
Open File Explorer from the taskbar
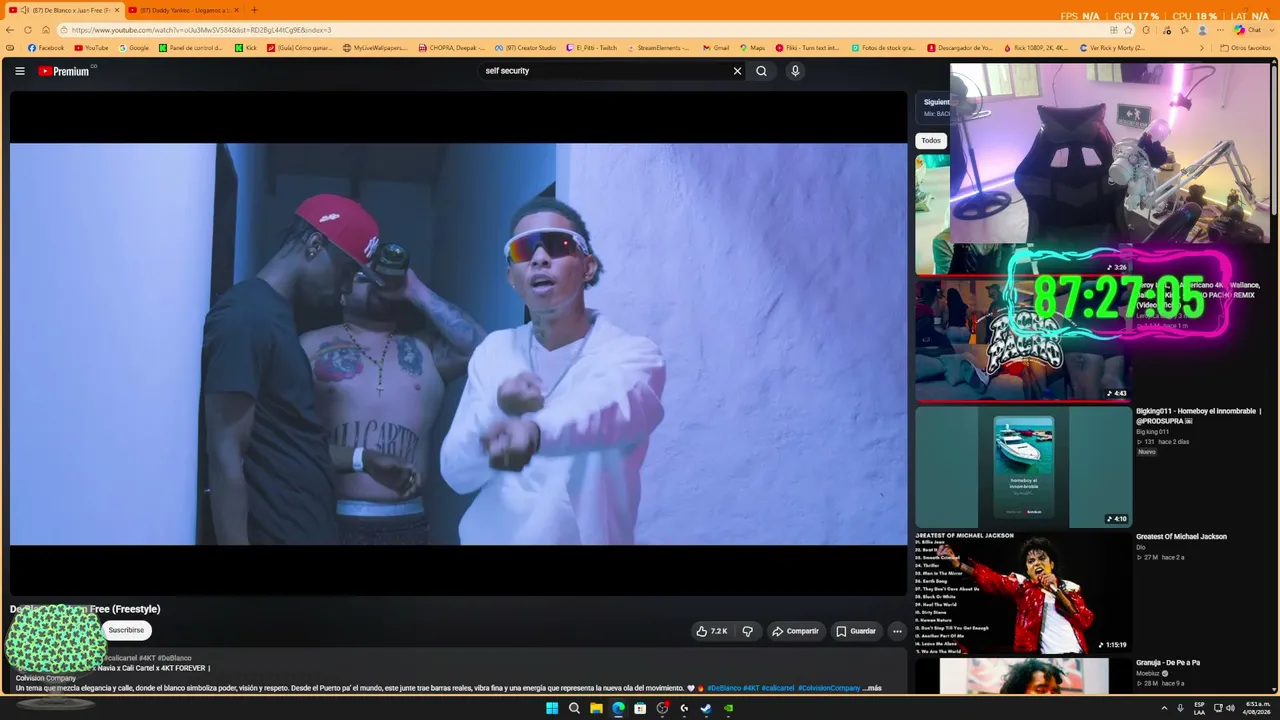tap(596, 708)
